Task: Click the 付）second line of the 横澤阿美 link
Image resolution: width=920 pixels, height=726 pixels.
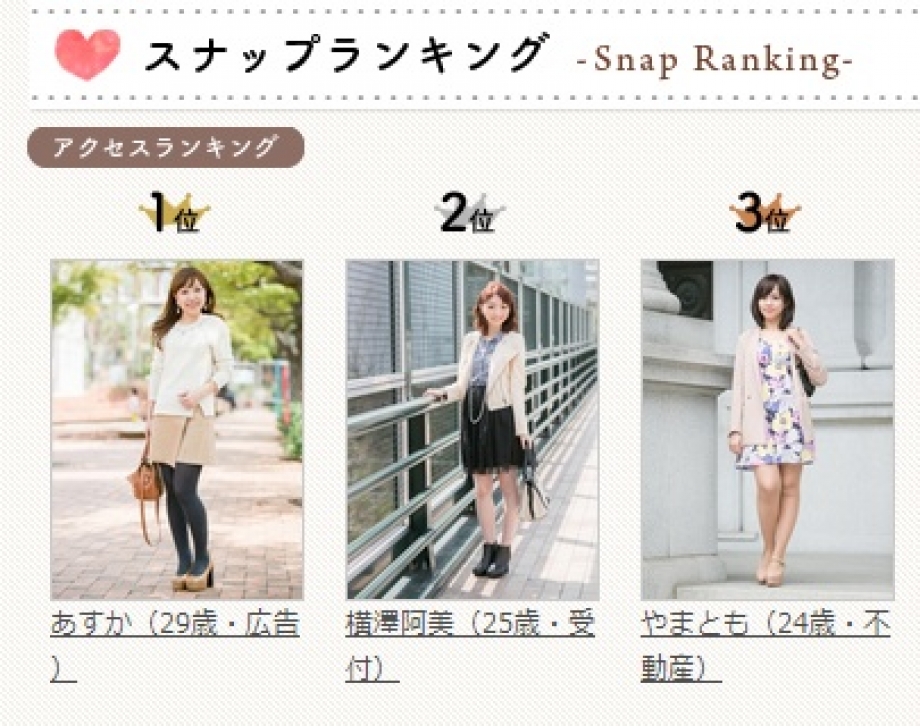Action: pyautogui.click(x=372, y=669)
